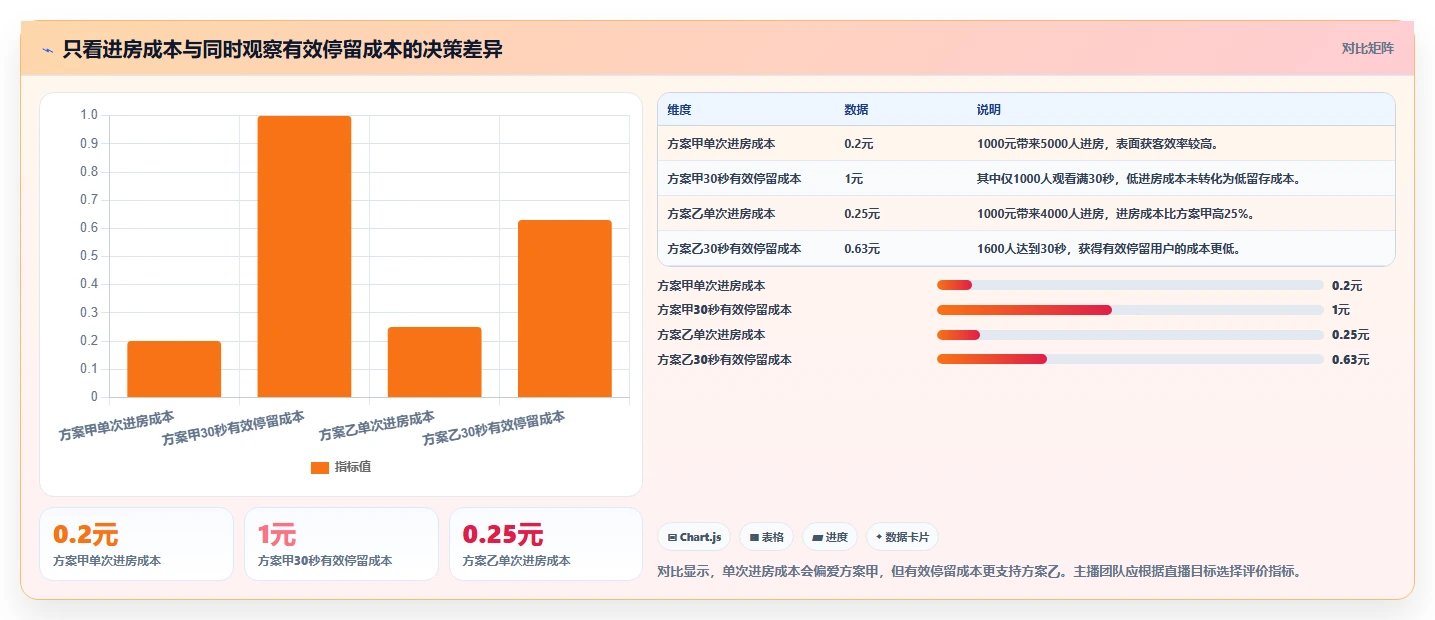
Task: Click description 其中仅1000人观看满30秒
Action: (x=1138, y=179)
